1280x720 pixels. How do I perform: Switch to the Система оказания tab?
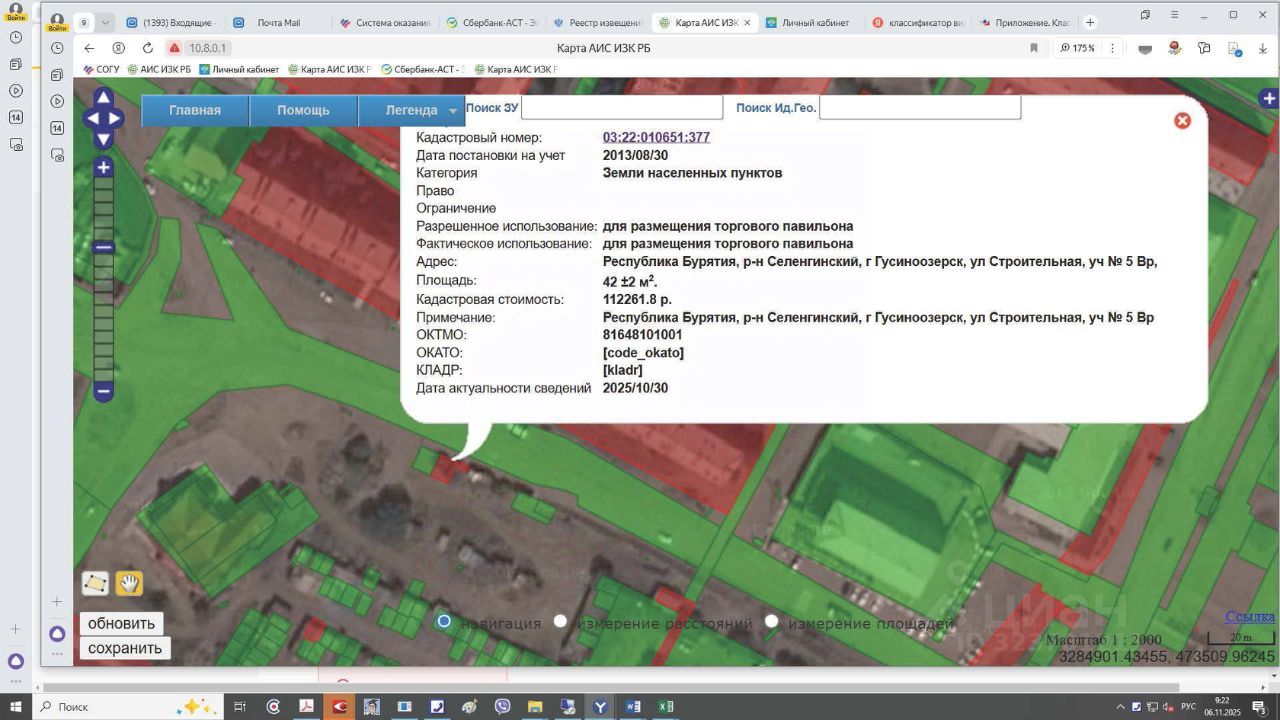(x=383, y=22)
